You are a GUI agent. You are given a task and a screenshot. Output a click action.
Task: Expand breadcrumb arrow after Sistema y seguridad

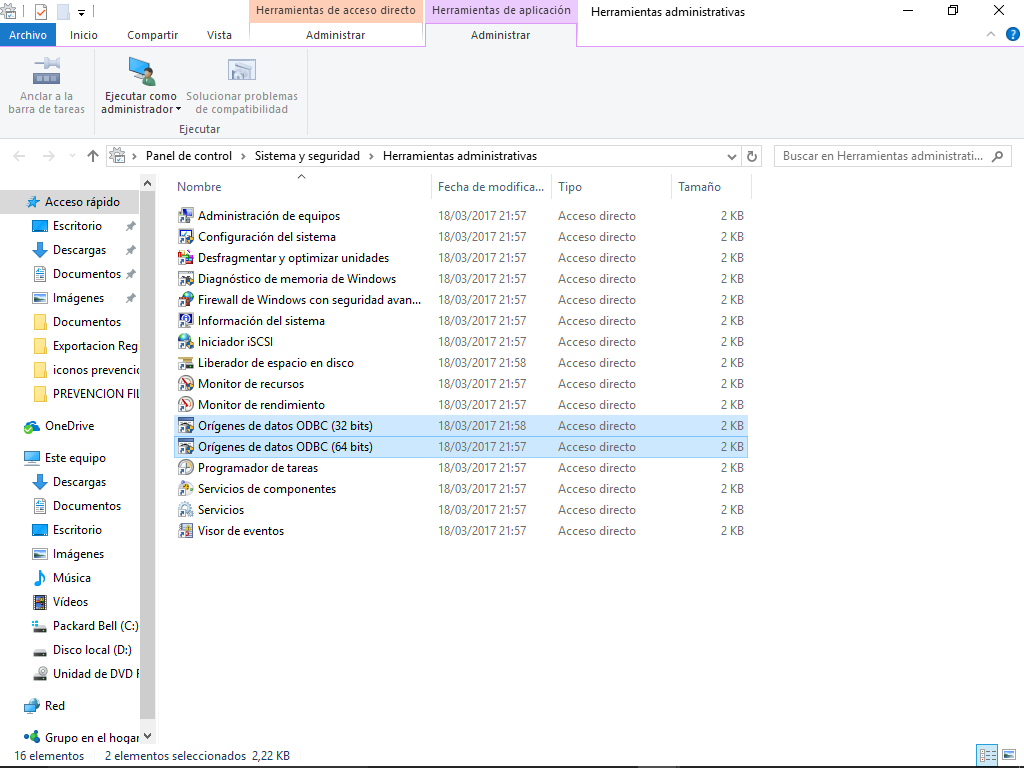[x=371, y=156]
